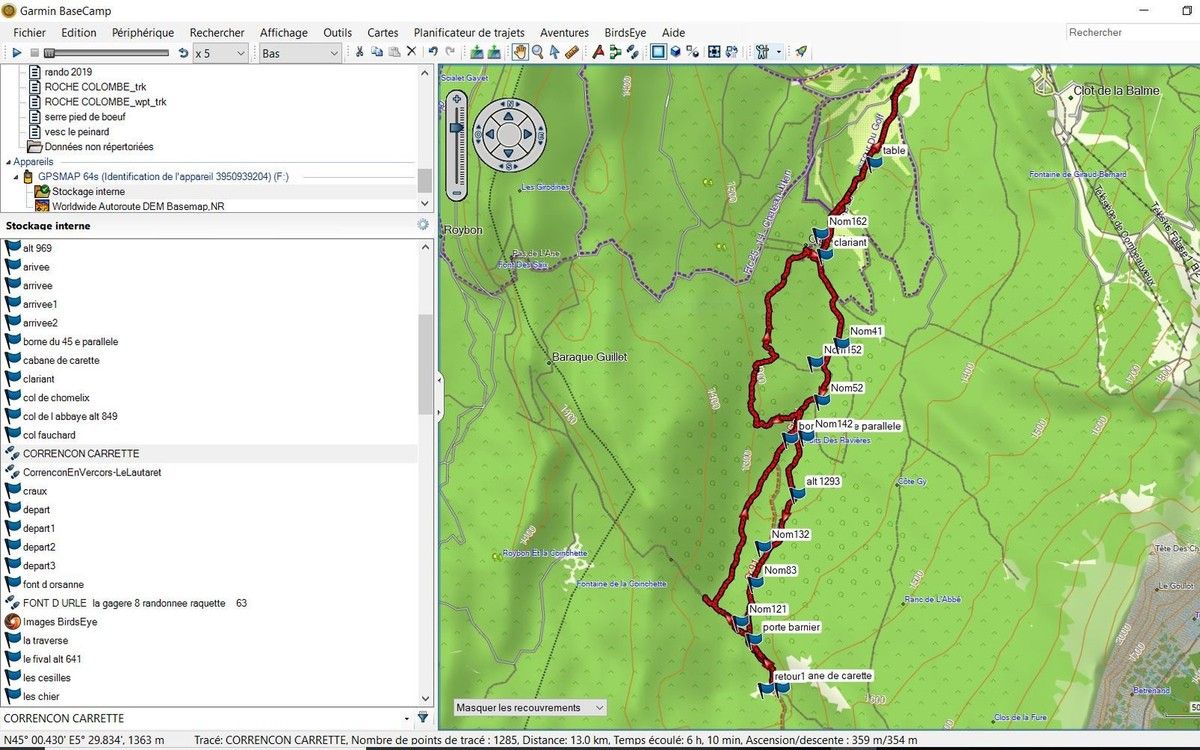Viewport: 1200px width, 750px height.
Task: Click the map zoom out minus button
Action: [457, 192]
